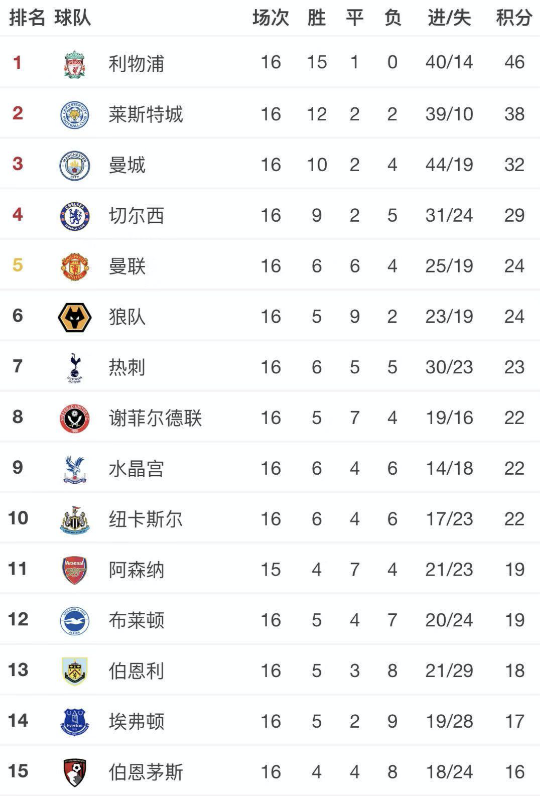Viewport: 540px width, 796px height.
Task: Click the 排名 column header
Action: click(x=27, y=18)
